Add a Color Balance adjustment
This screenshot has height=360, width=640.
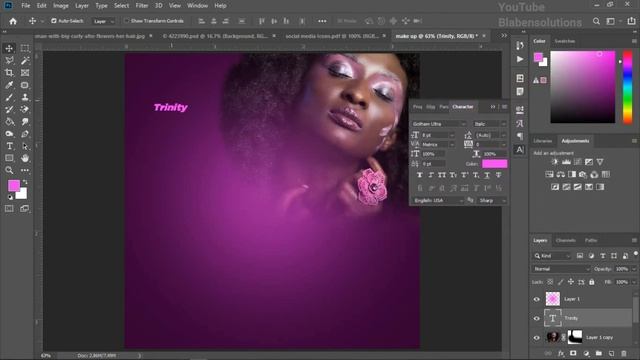560,175
